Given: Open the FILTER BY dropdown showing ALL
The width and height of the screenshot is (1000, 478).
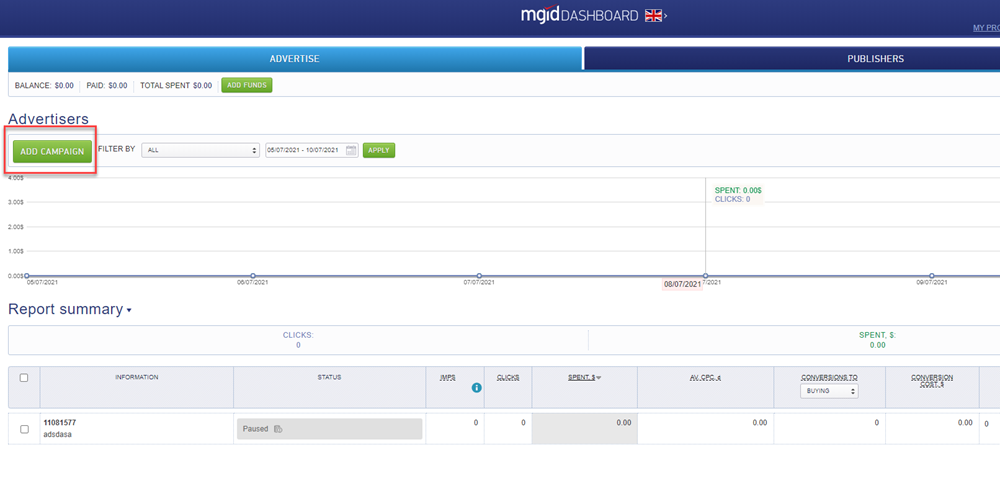Looking at the screenshot, I should point(200,150).
